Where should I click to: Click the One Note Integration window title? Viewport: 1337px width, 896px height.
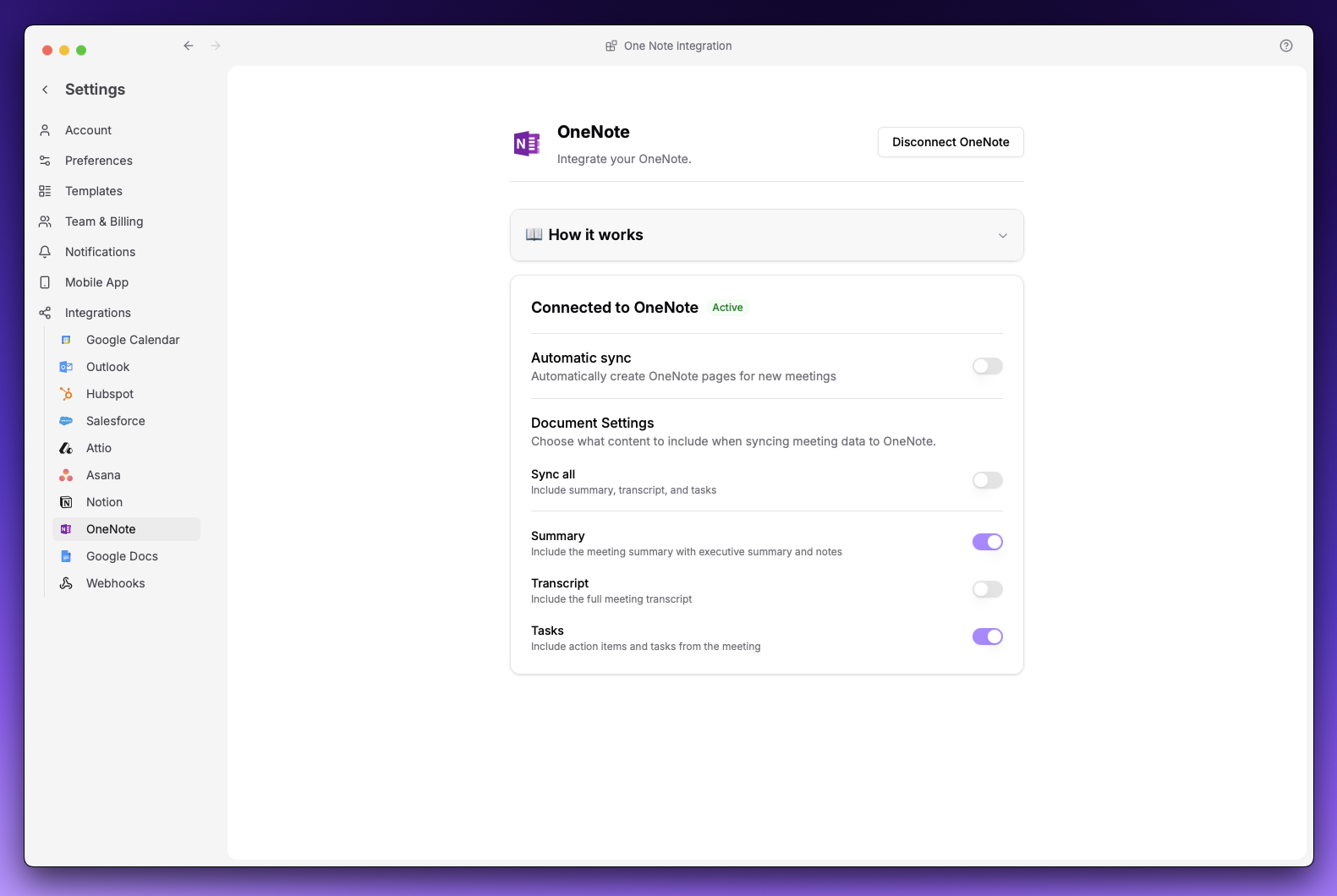pos(678,46)
